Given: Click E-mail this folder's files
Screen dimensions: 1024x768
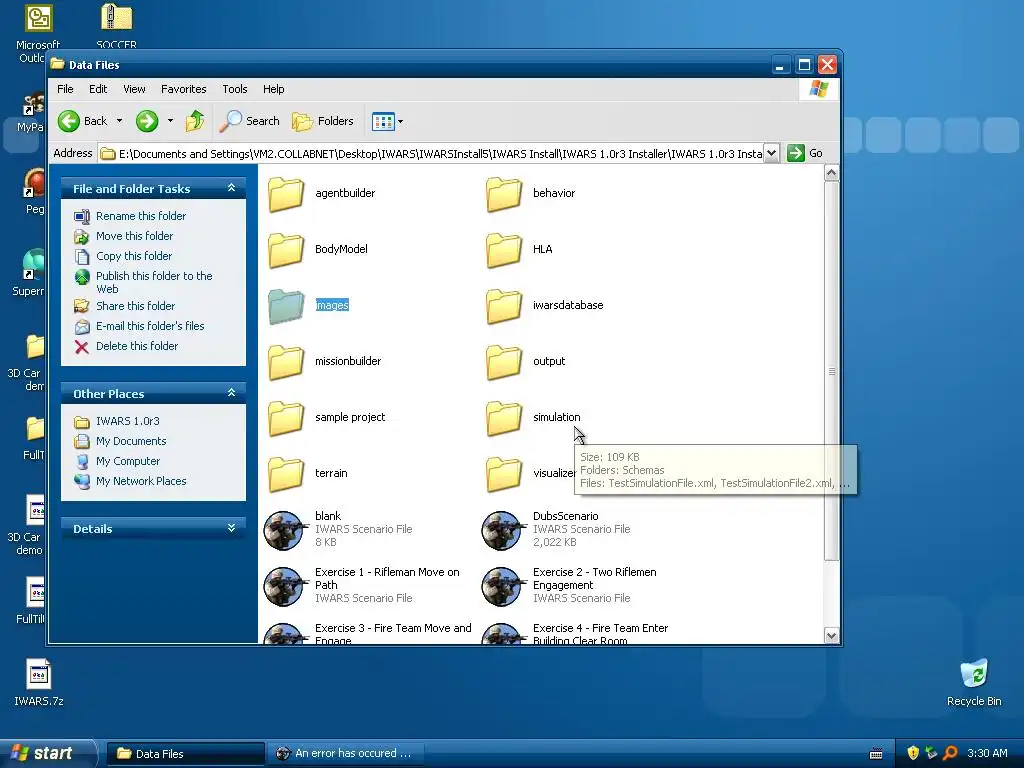Looking at the screenshot, I should 150,326.
